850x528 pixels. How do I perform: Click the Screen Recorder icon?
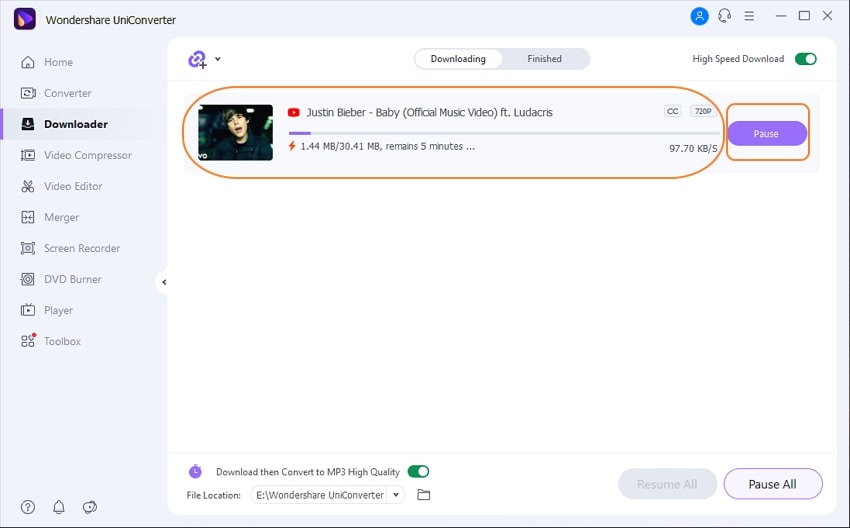click(28, 248)
